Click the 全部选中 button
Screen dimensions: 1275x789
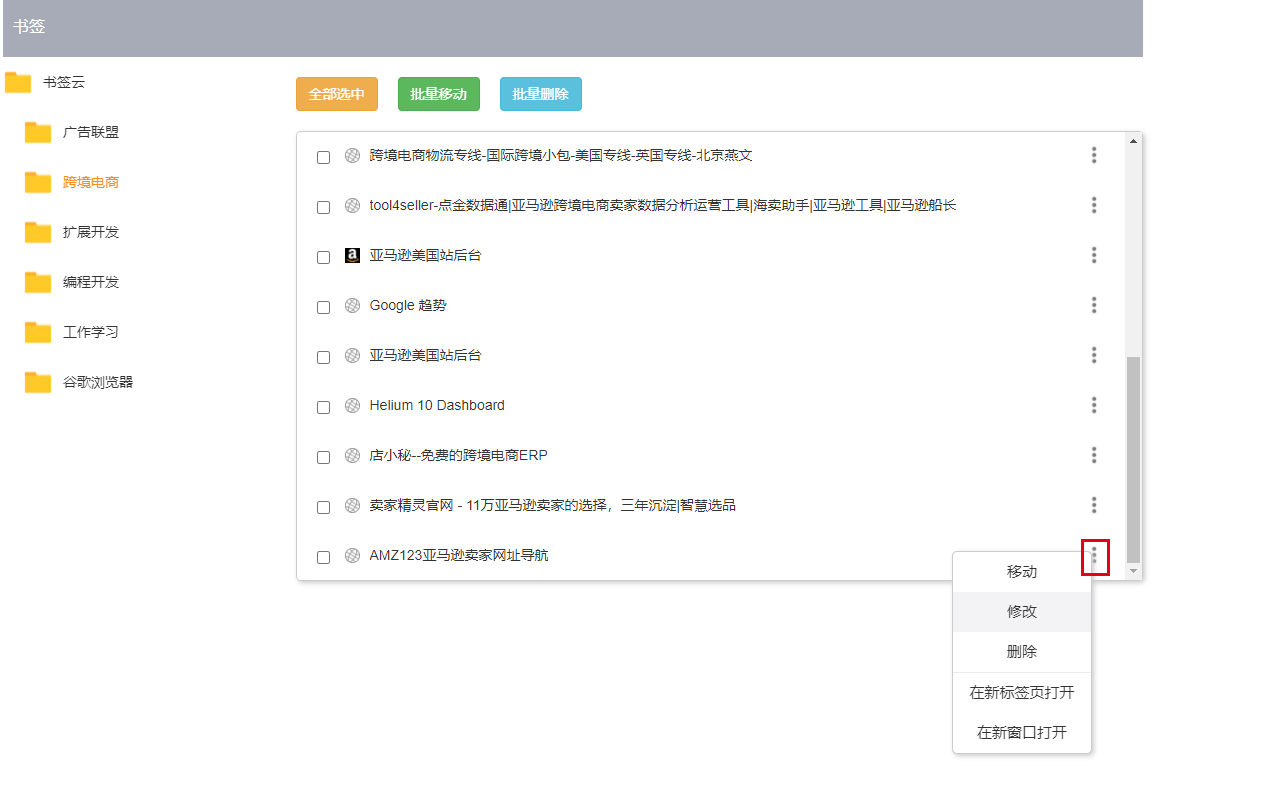pyautogui.click(x=337, y=94)
